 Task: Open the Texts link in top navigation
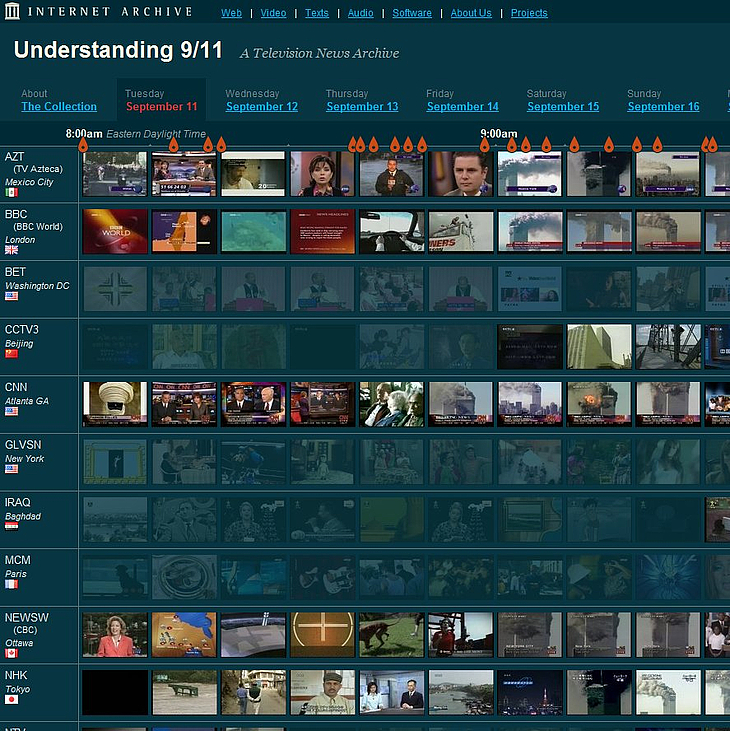point(317,13)
